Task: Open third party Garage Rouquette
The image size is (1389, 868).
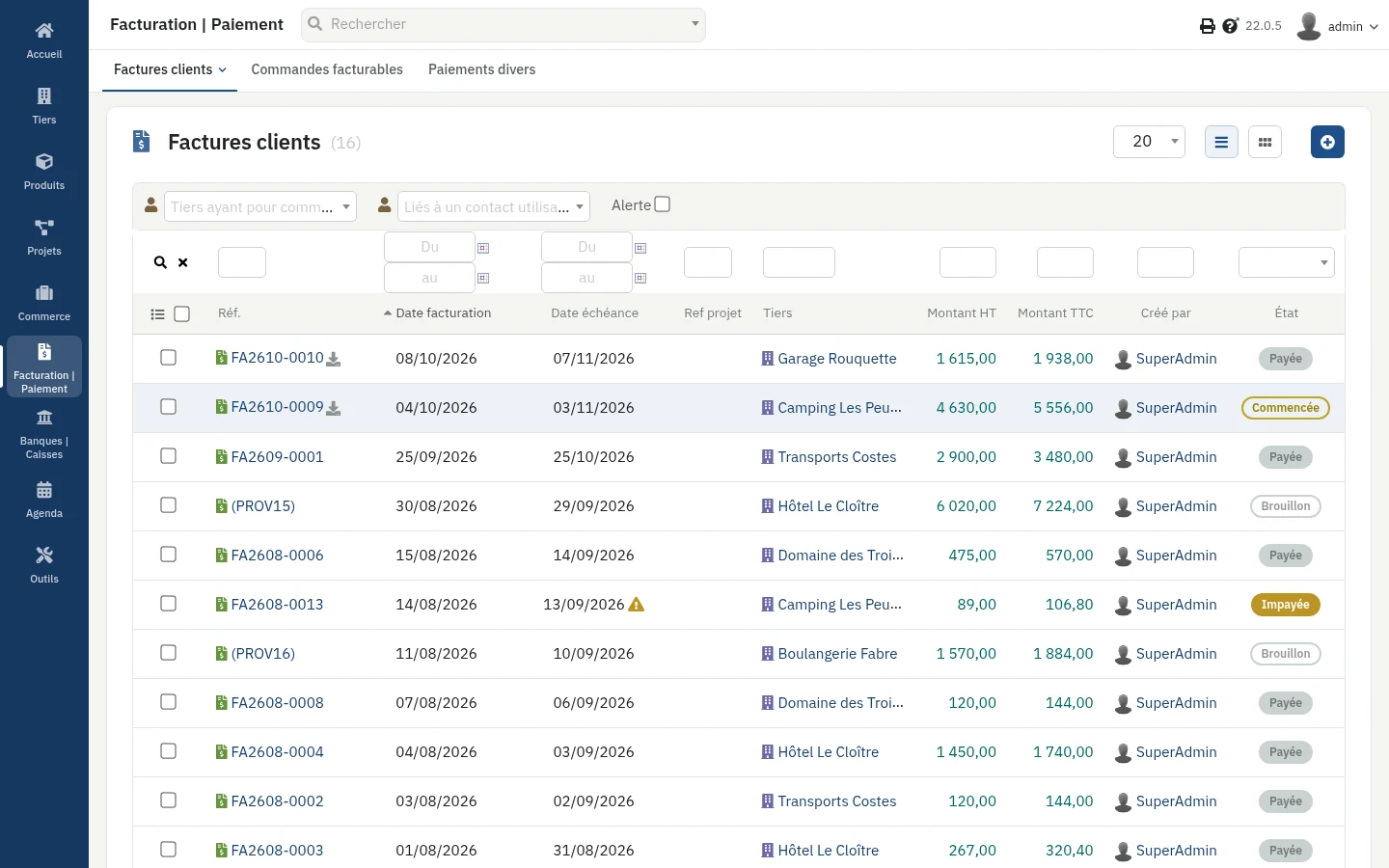Action: click(837, 359)
